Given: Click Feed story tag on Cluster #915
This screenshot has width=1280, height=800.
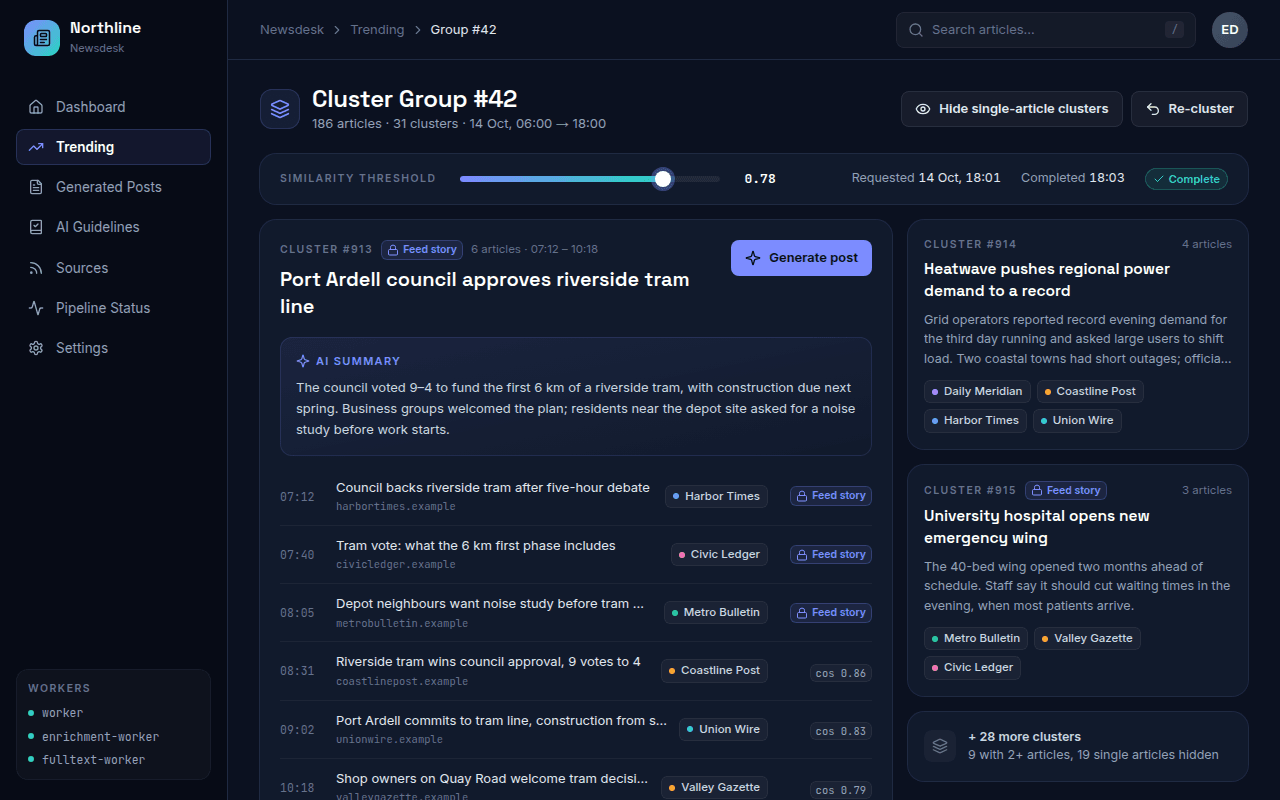Looking at the screenshot, I should pos(1066,490).
